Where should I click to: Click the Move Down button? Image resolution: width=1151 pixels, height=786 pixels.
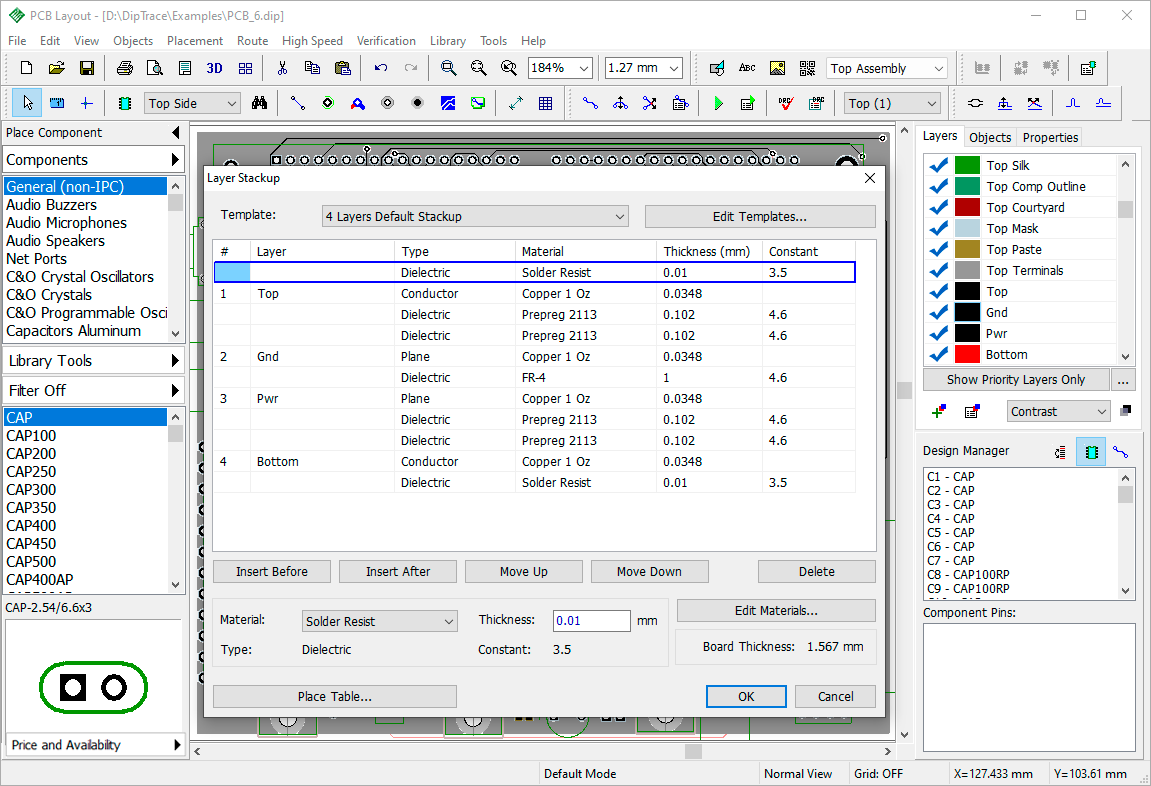click(x=649, y=572)
